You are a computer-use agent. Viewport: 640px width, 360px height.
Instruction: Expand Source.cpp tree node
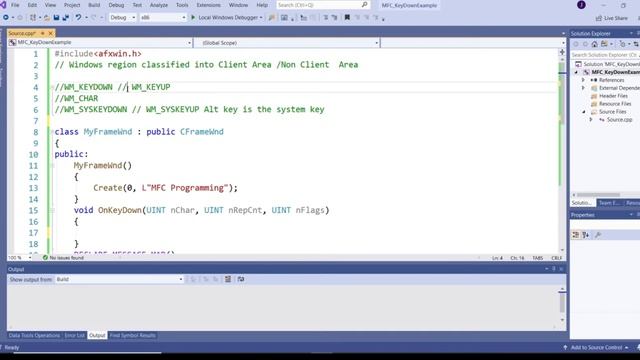591,120
